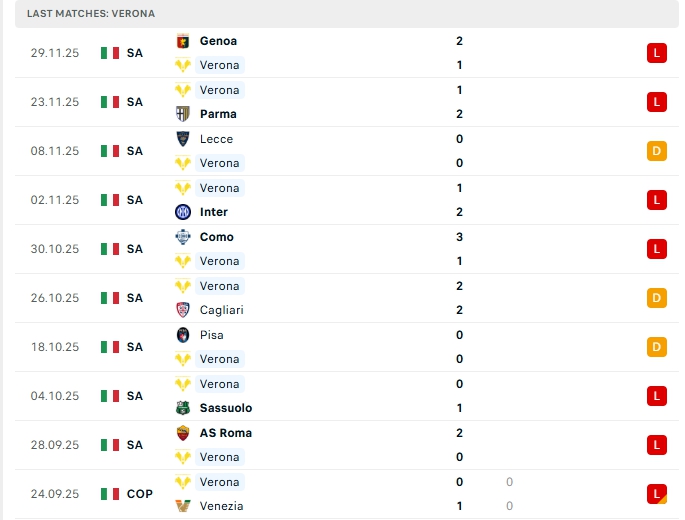Click the AS Roma crest icon
Viewport: 685px width, 520px height.
tap(182, 433)
